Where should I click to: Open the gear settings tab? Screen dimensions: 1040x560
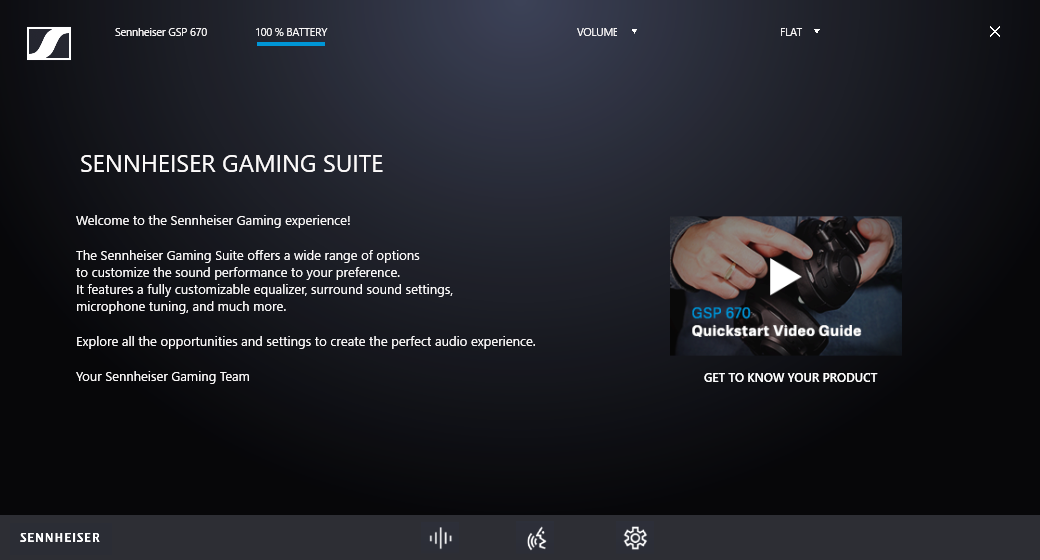click(635, 537)
